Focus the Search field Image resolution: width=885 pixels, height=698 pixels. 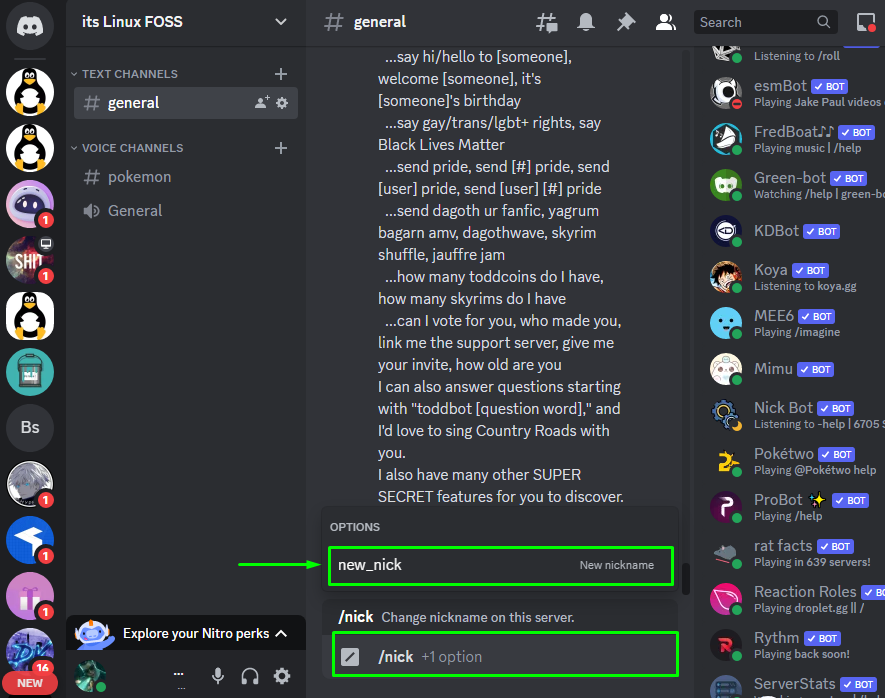[x=765, y=22]
